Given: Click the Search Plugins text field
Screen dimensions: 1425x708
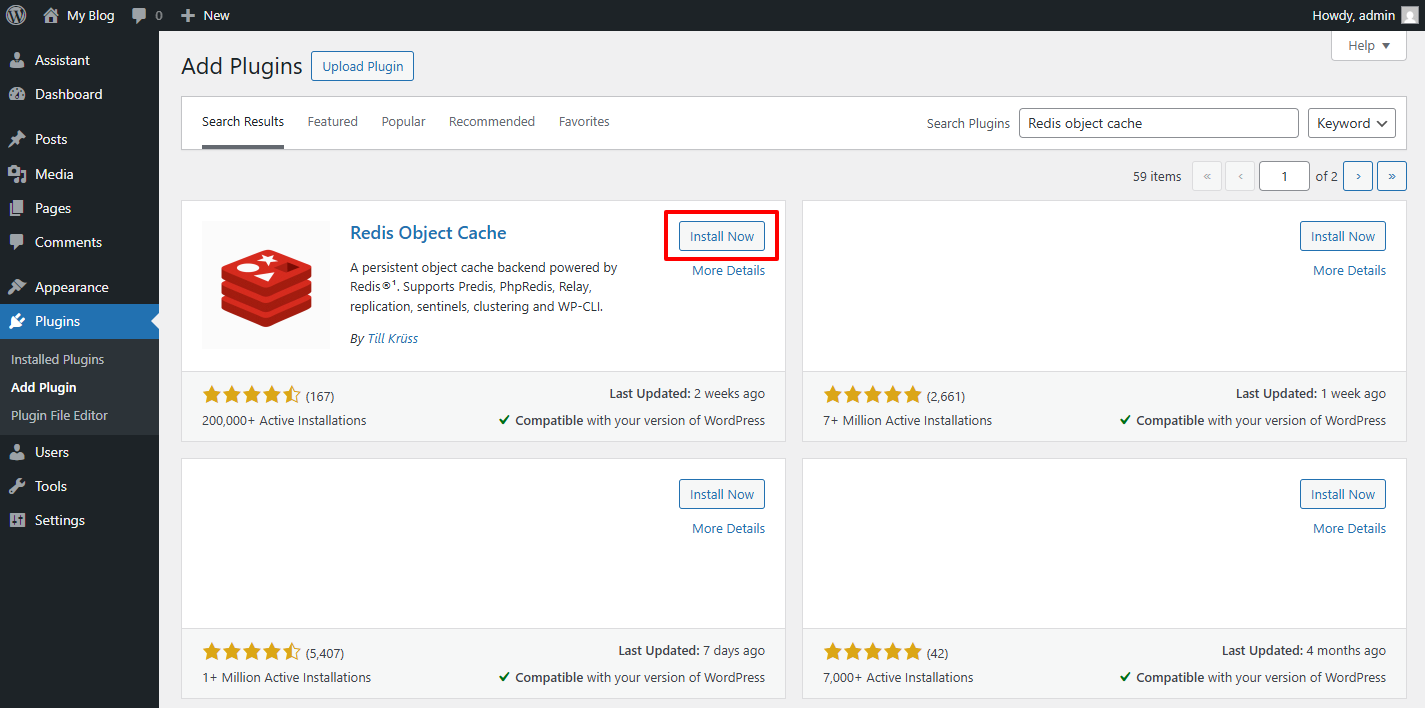Looking at the screenshot, I should (1158, 123).
